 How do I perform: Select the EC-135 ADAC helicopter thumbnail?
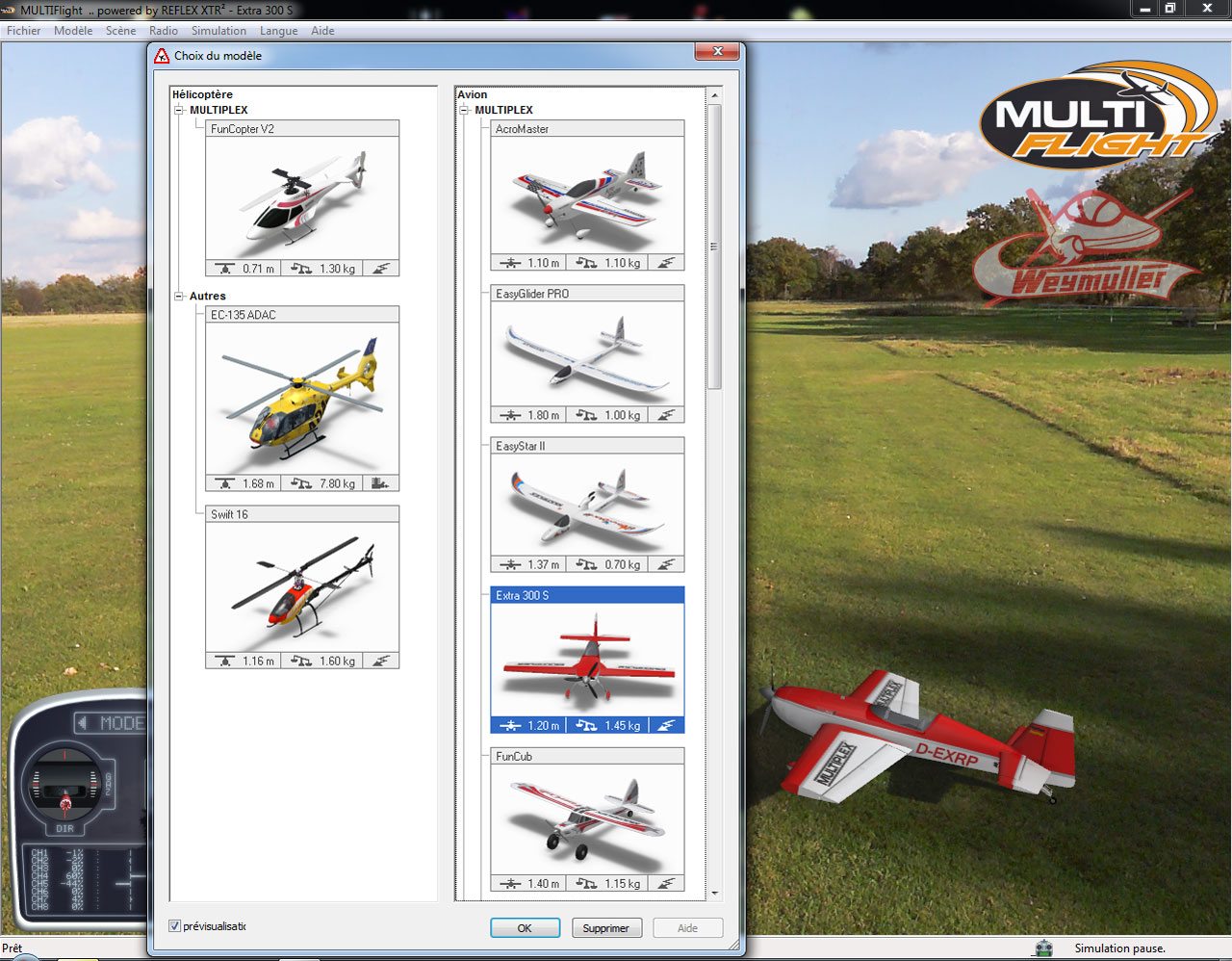coord(302,399)
